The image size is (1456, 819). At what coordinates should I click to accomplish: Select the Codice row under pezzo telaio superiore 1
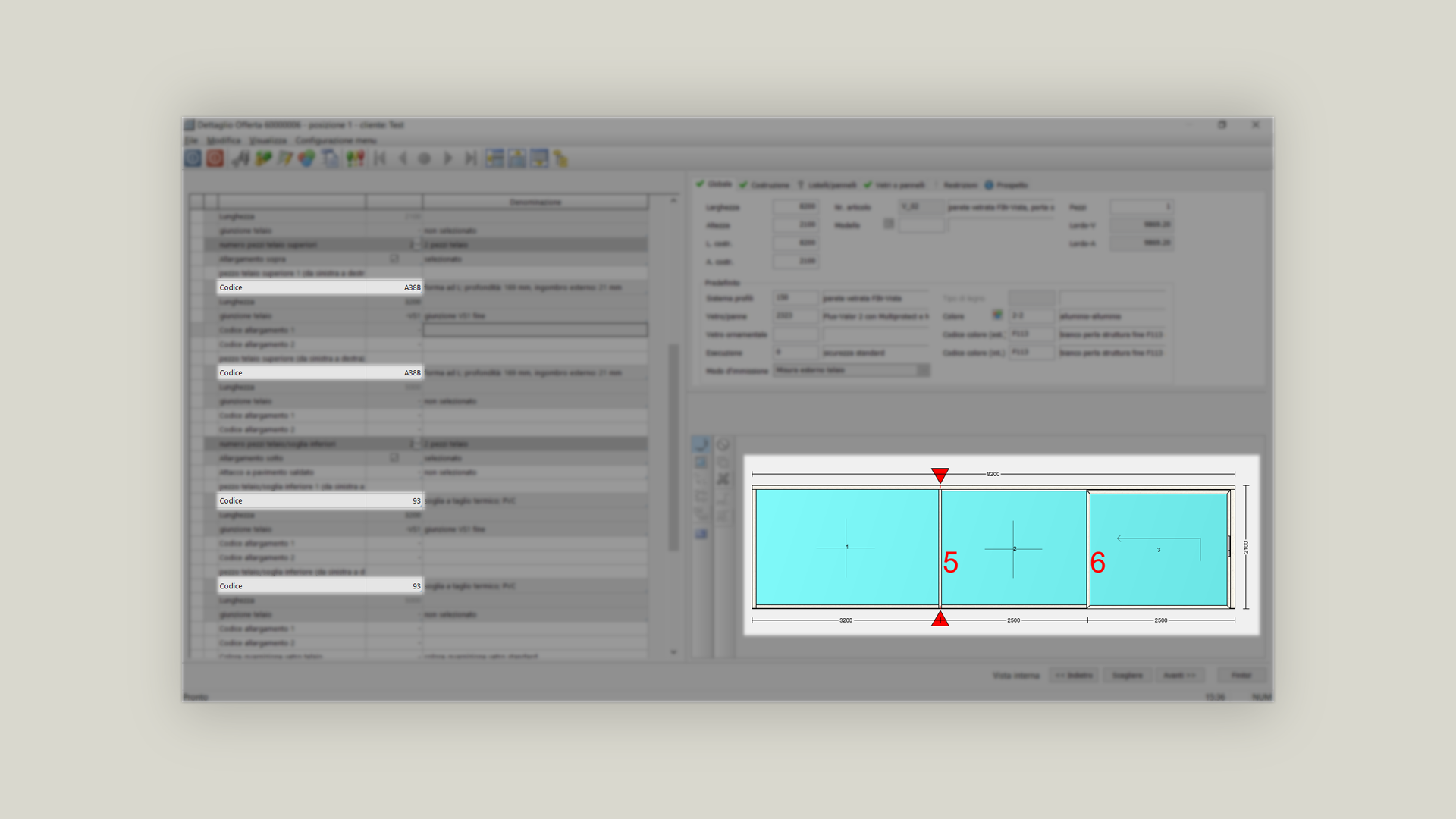tap(320, 287)
